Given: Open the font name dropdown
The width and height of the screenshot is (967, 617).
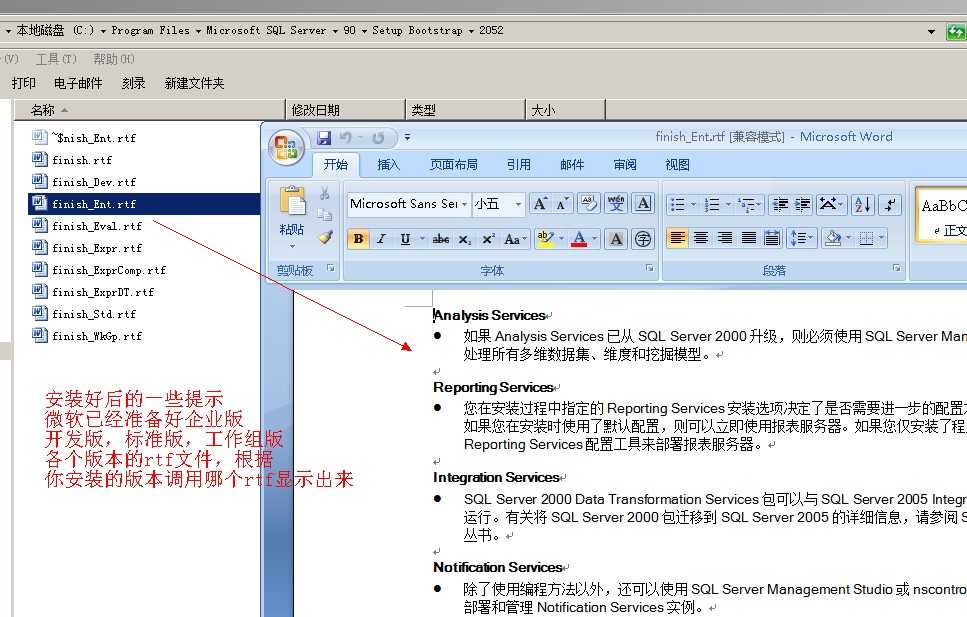Looking at the screenshot, I should tap(464, 204).
